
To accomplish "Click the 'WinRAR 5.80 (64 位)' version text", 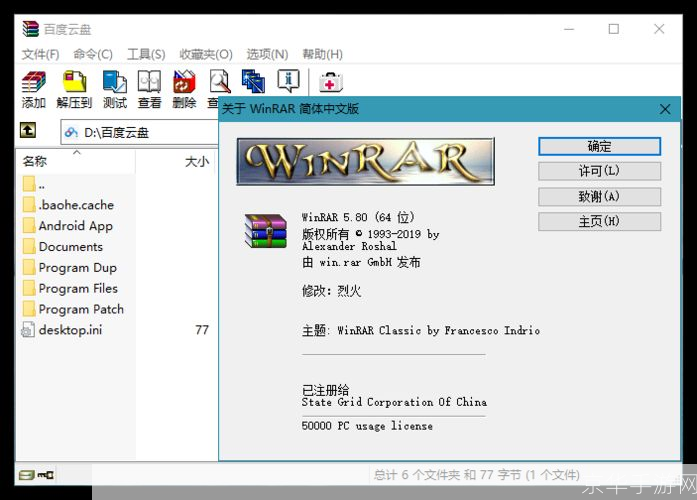I will [358, 217].
